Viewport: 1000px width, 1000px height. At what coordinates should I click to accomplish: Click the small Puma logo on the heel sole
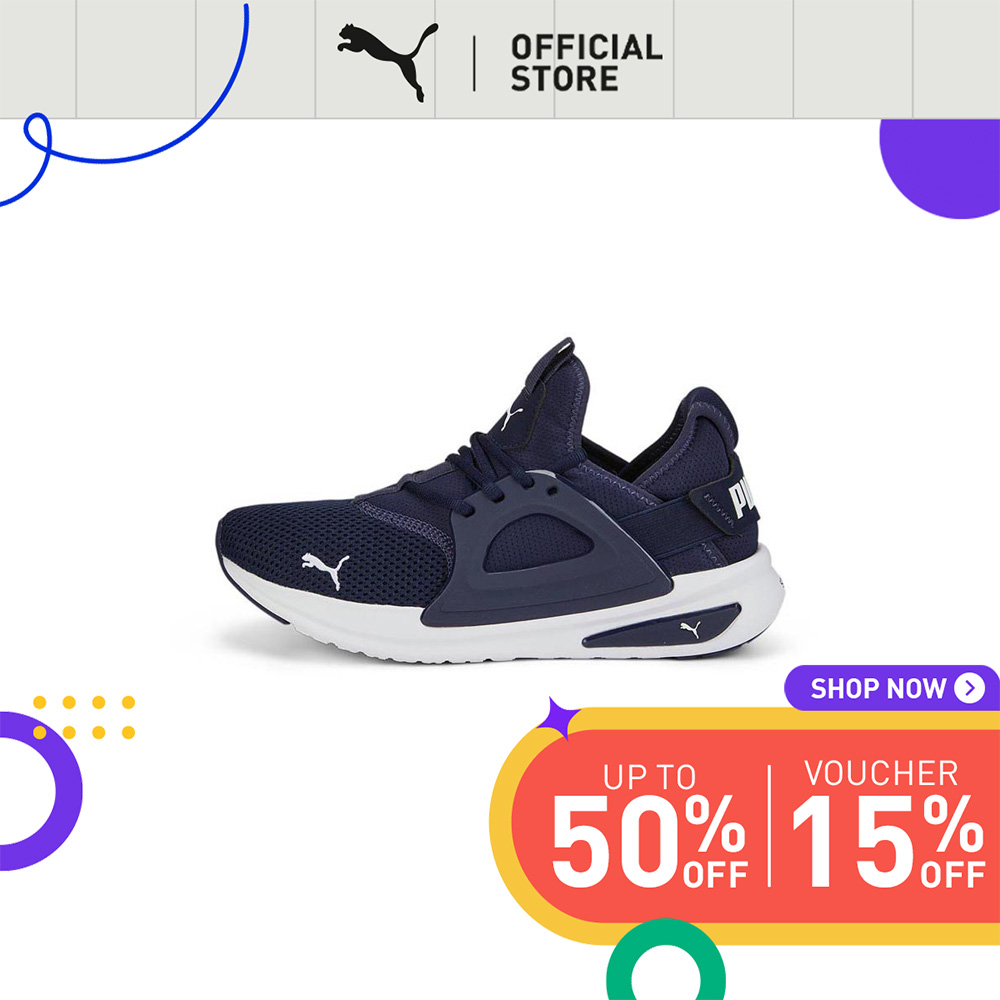pyautogui.click(x=691, y=629)
